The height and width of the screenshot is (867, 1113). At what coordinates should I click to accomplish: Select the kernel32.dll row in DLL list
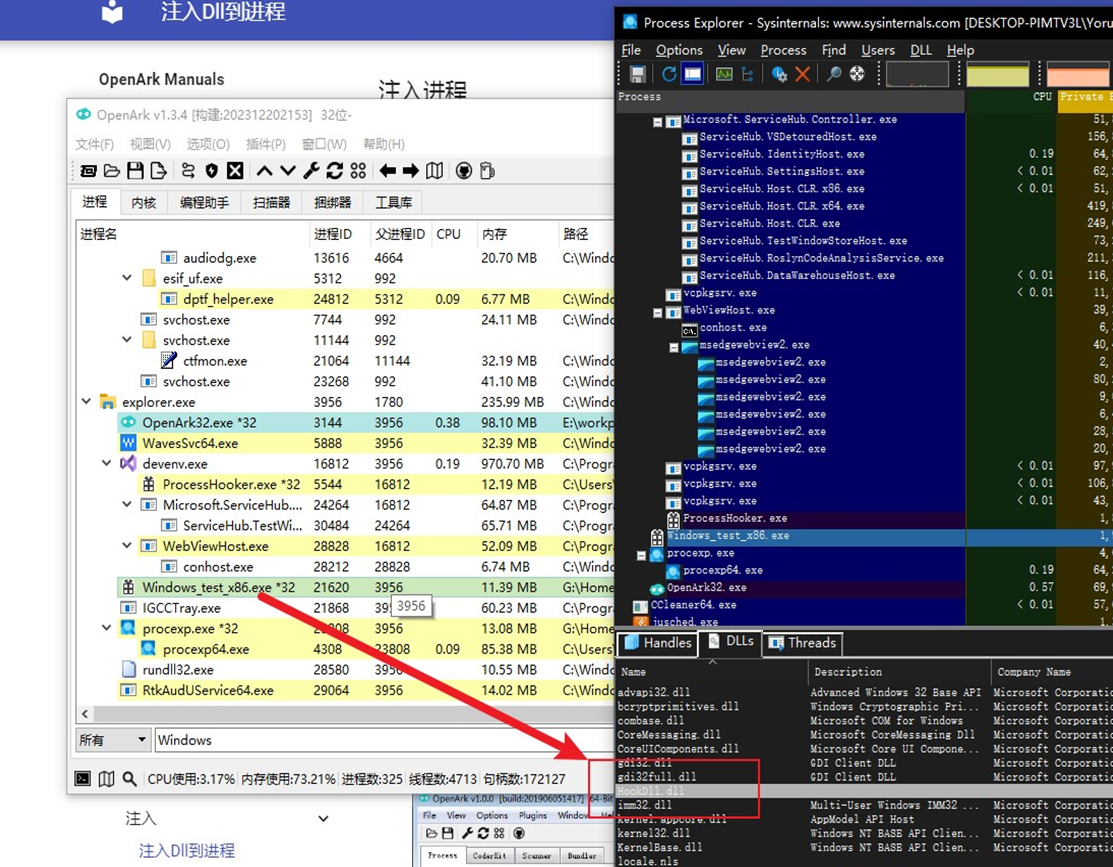pyautogui.click(x=864, y=833)
